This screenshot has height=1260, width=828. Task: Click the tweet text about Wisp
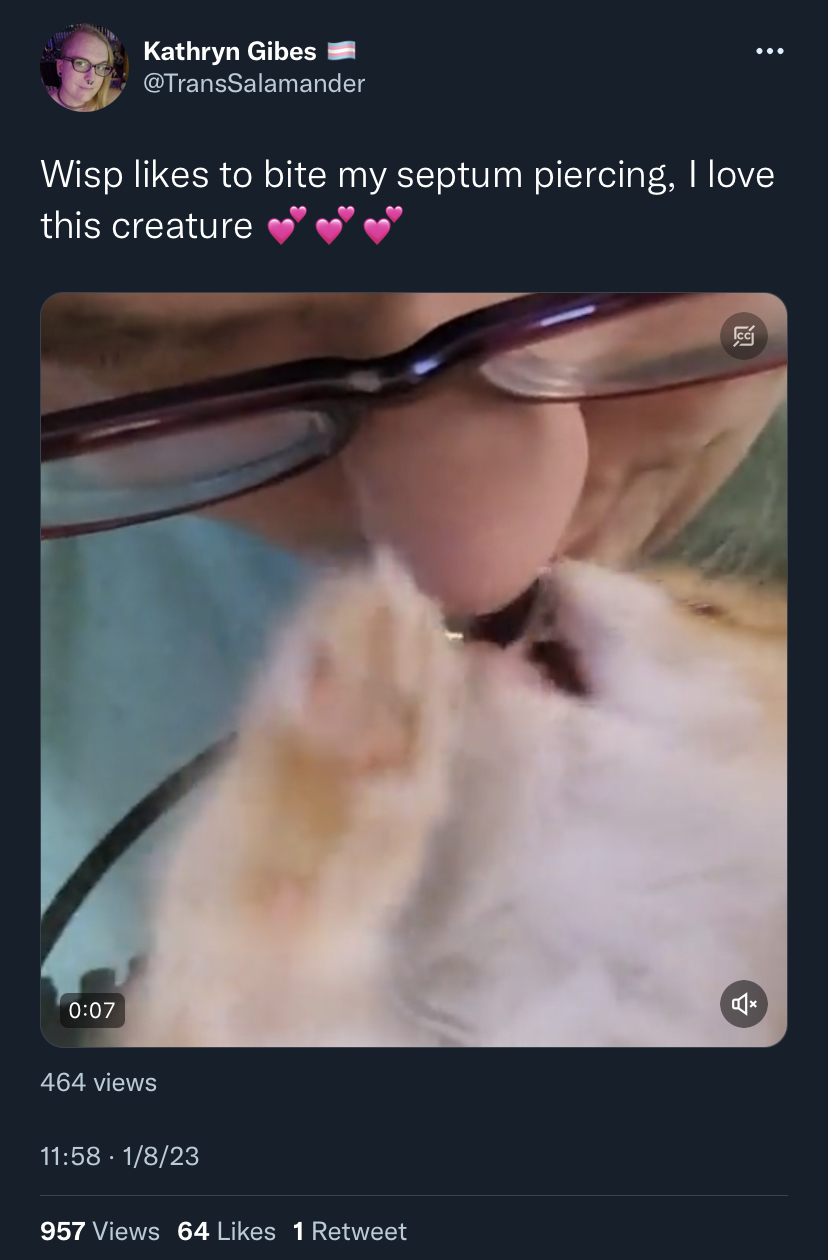[407, 200]
